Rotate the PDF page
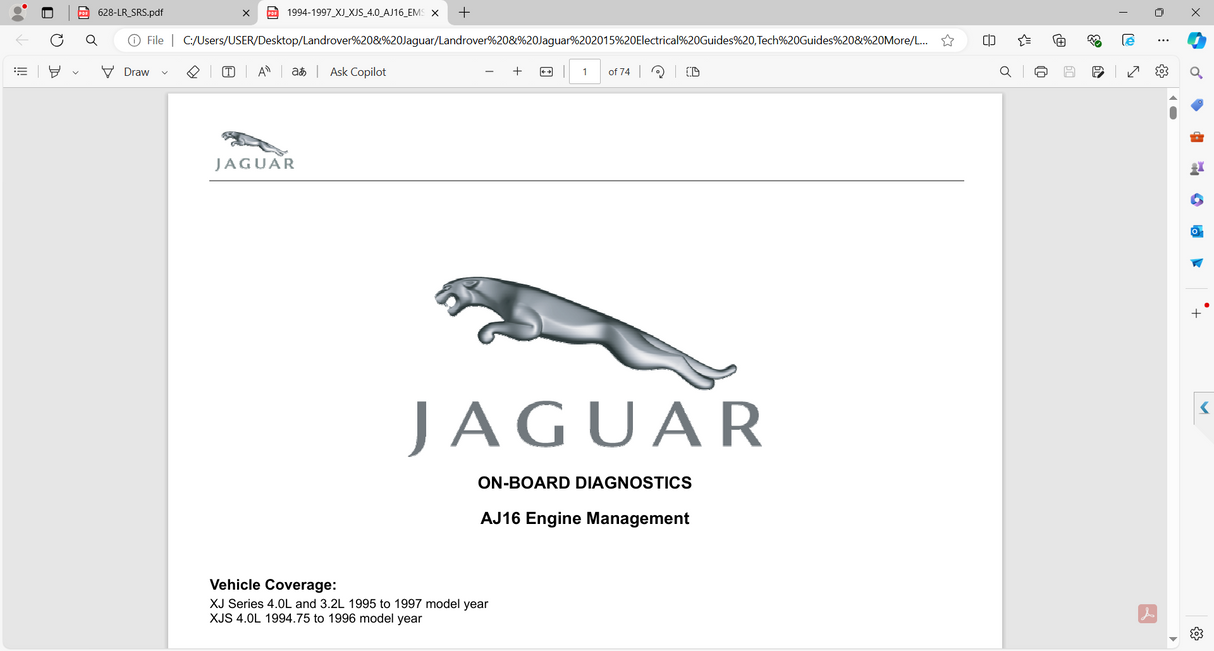 [x=658, y=71]
